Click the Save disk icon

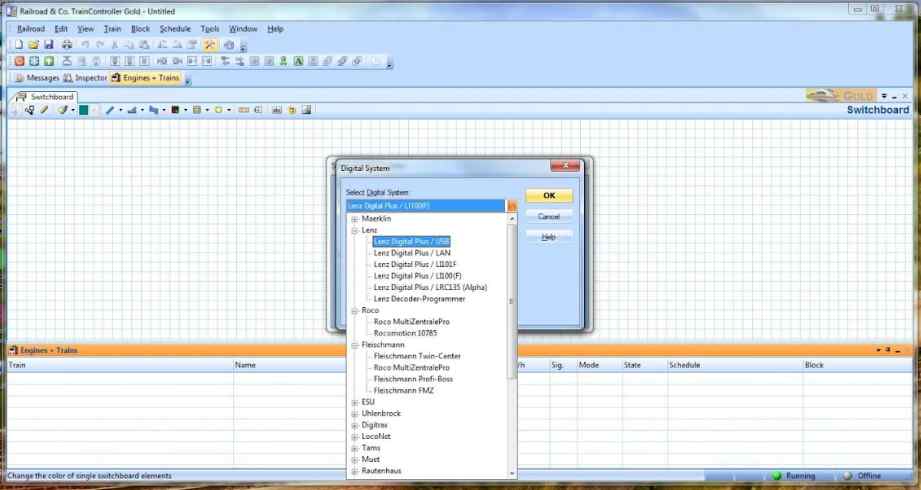tap(49, 45)
